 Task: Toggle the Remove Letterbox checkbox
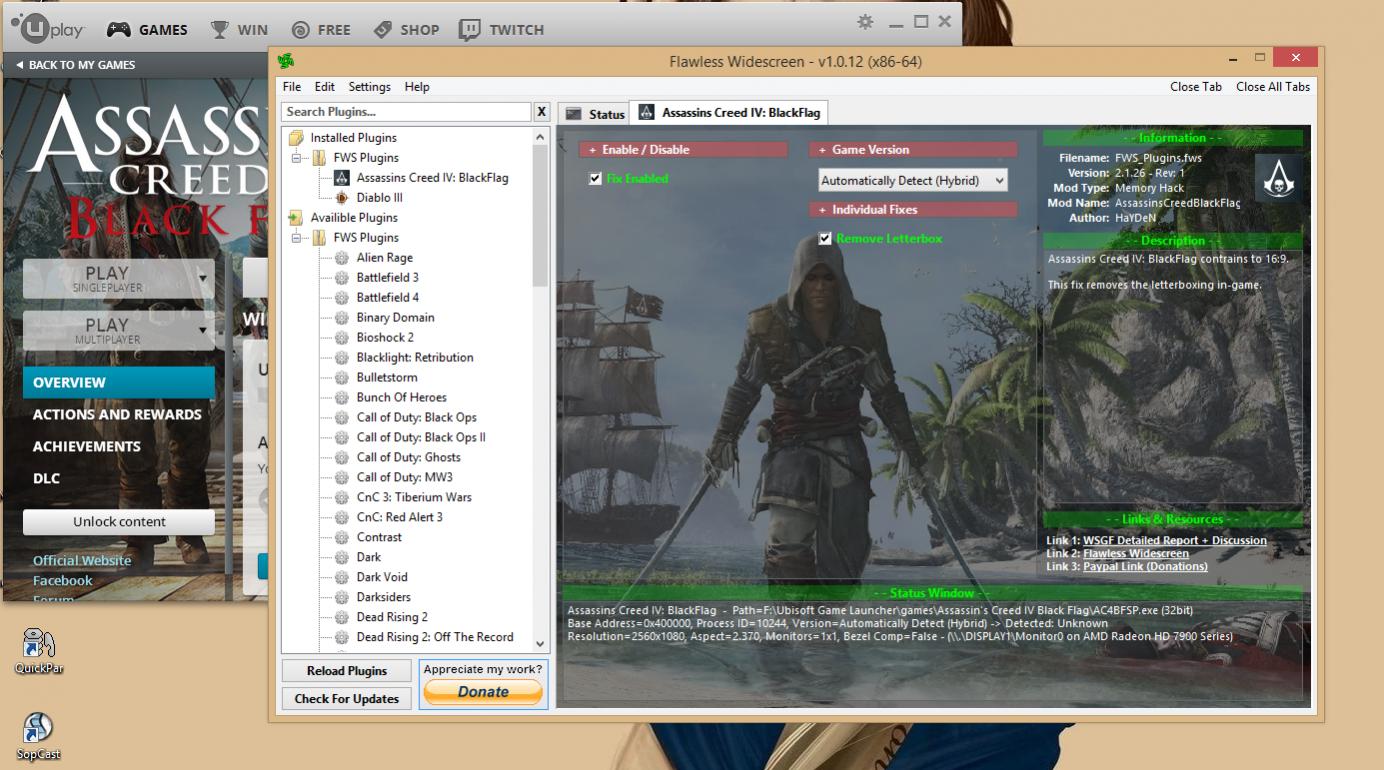[825, 239]
